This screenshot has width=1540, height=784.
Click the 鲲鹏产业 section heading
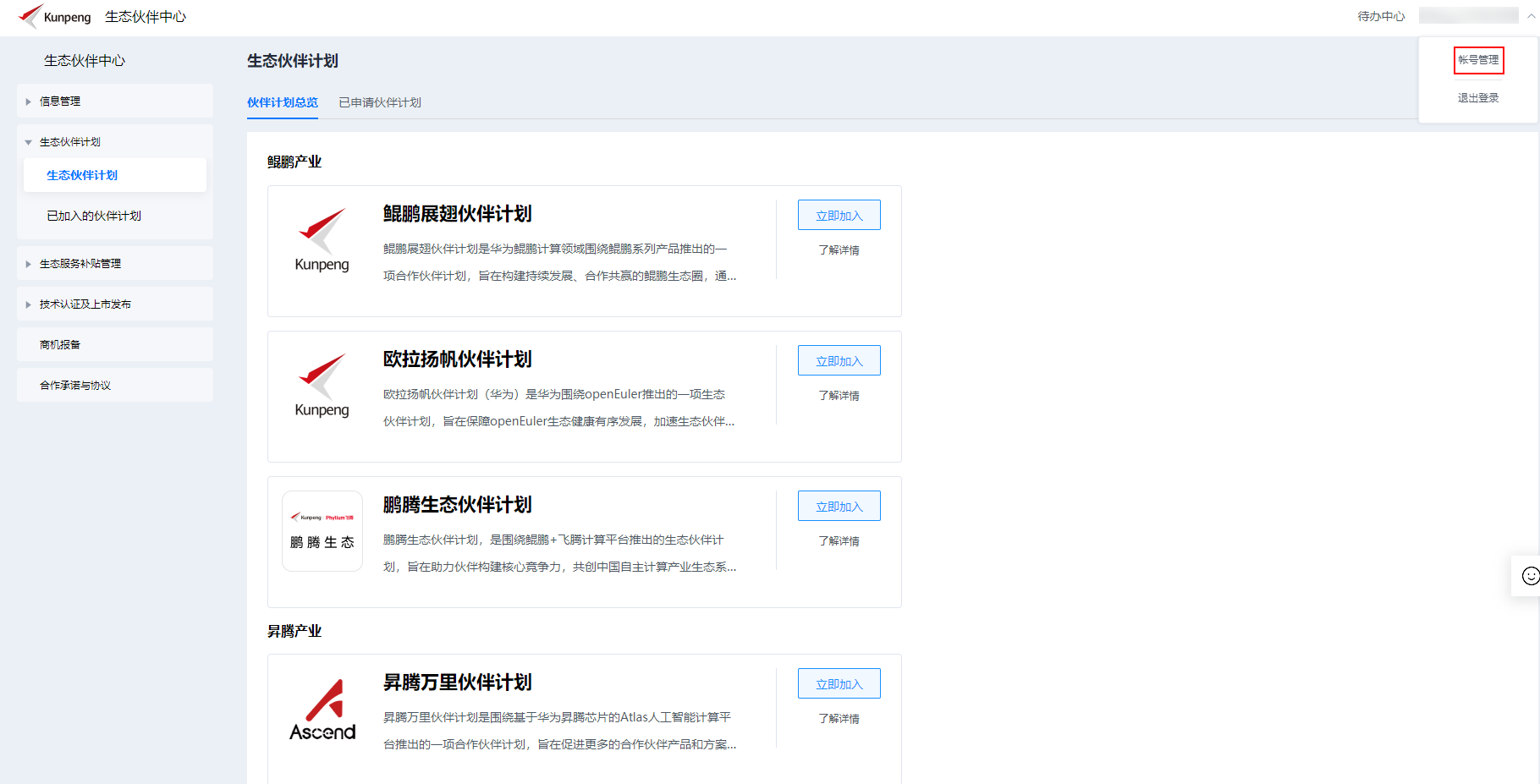(294, 162)
